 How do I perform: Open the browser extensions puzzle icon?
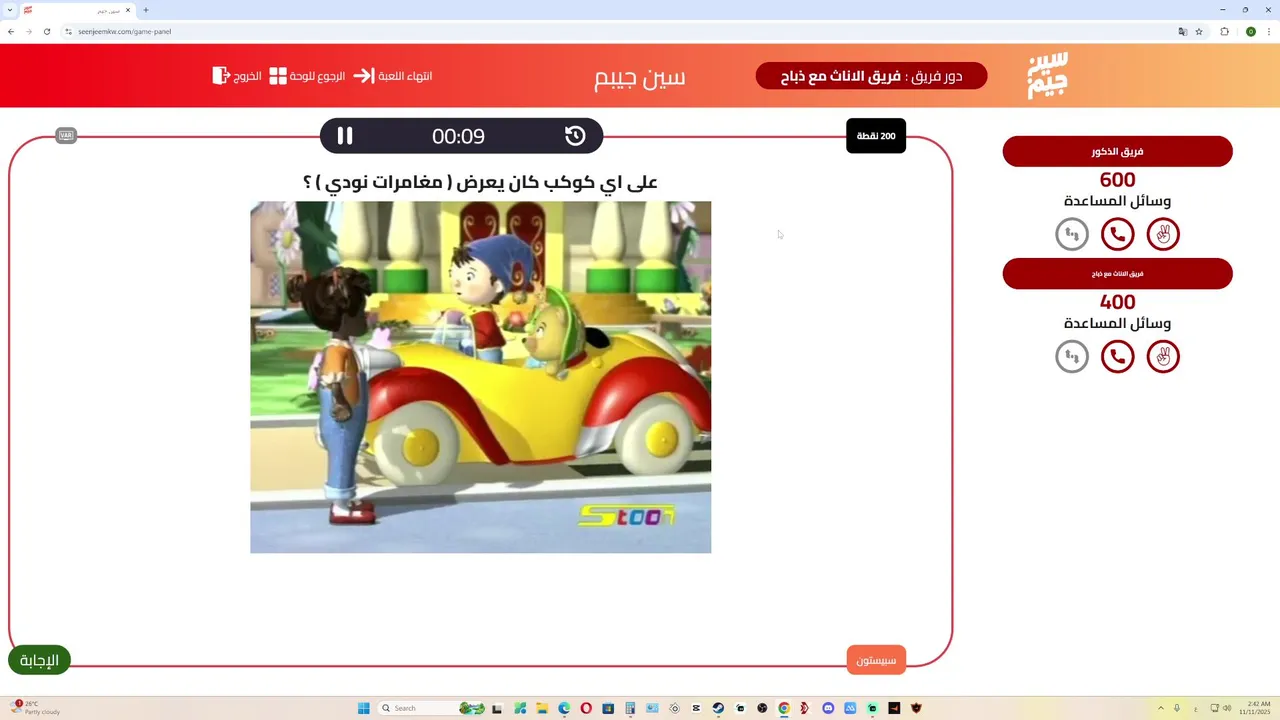pyautogui.click(x=1224, y=31)
